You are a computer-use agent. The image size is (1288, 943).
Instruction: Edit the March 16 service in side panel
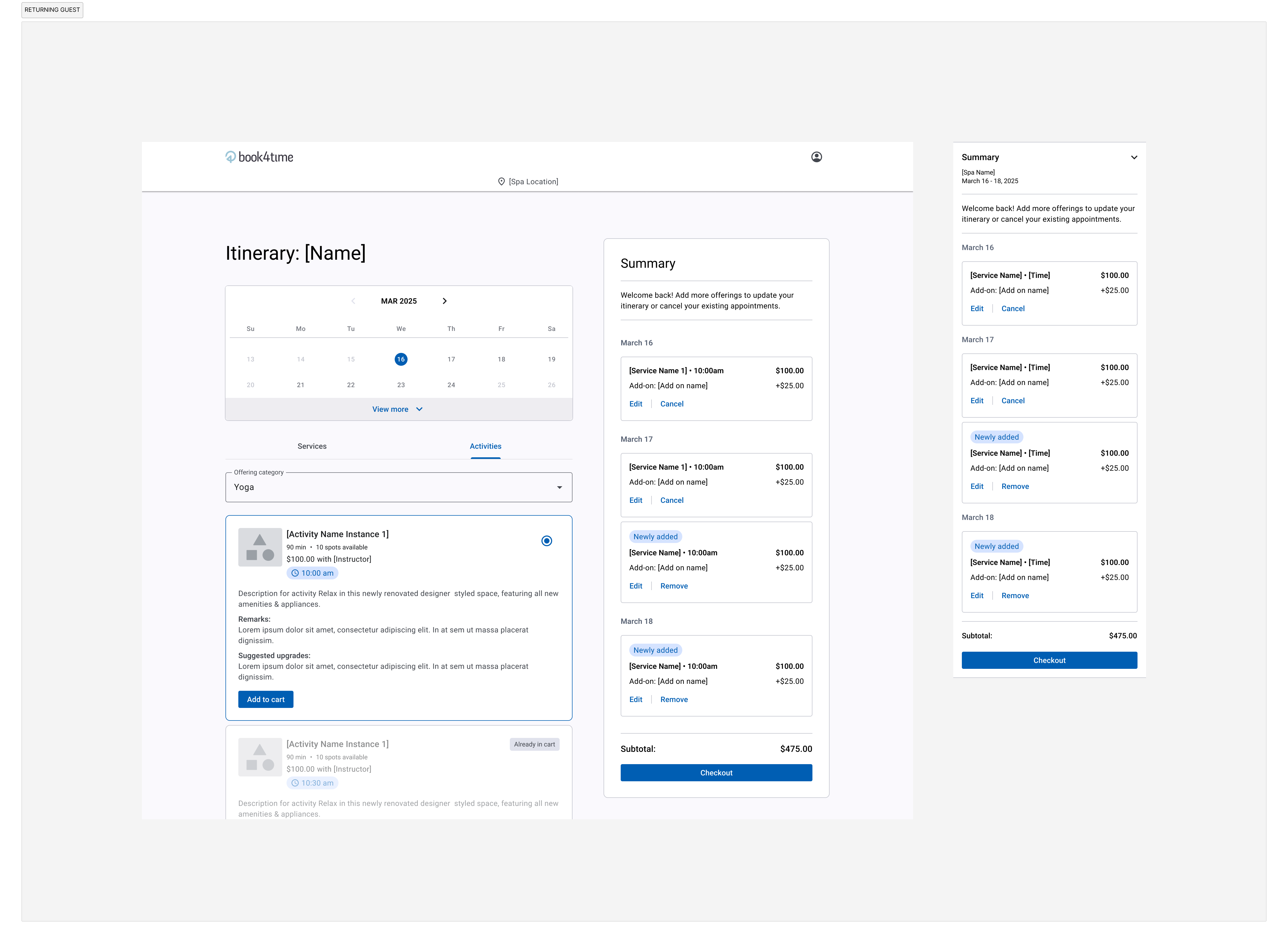[976, 308]
